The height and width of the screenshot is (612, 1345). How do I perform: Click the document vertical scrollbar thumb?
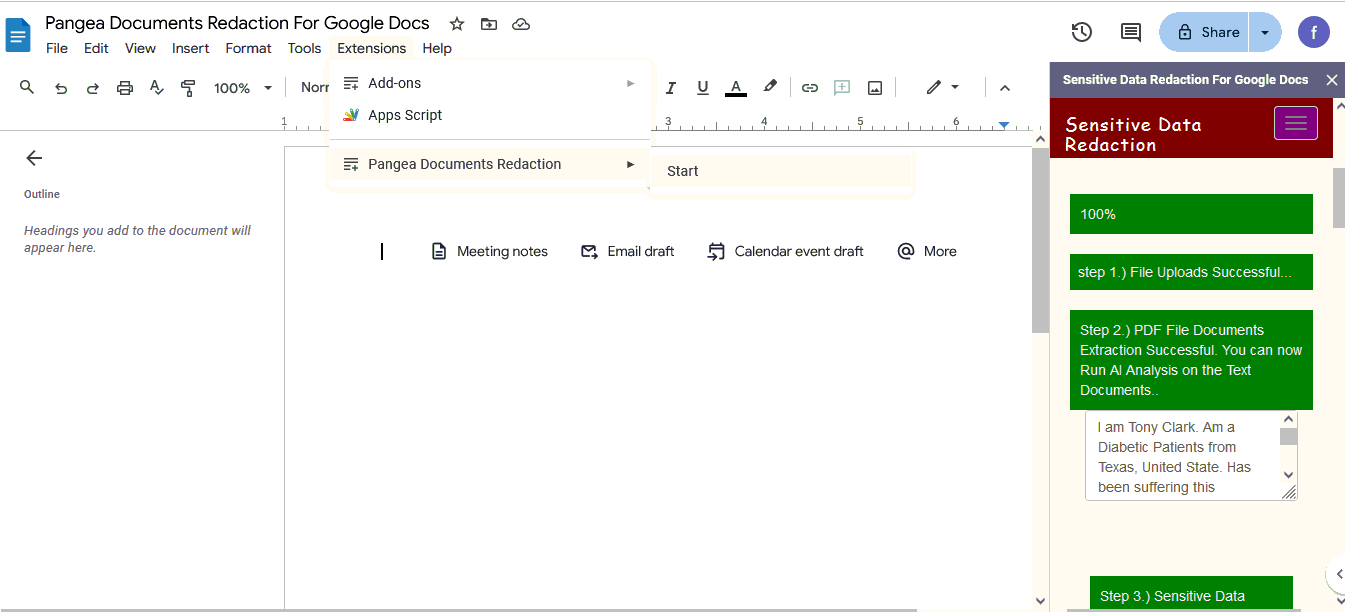click(x=1041, y=241)
